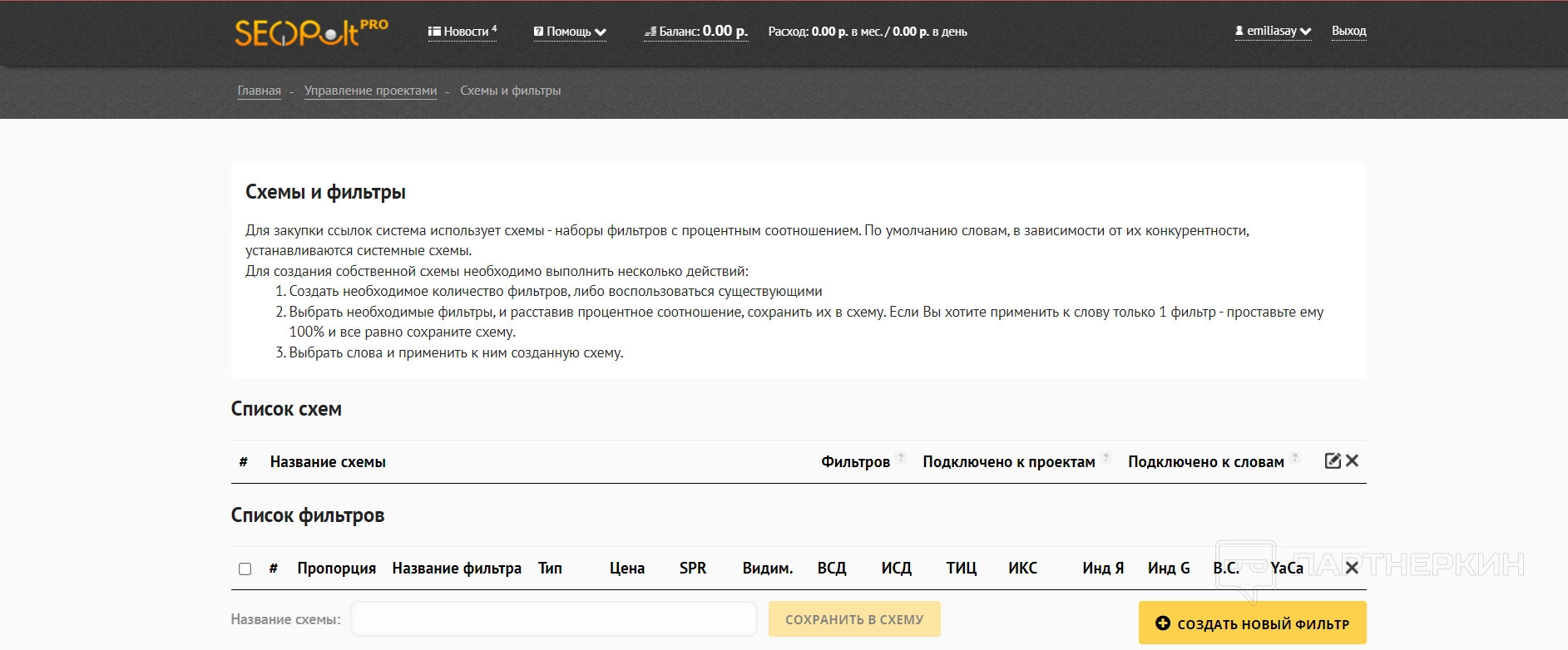Click the Название фильтра column header
The image size is (1568, 650).
(457, 569)
